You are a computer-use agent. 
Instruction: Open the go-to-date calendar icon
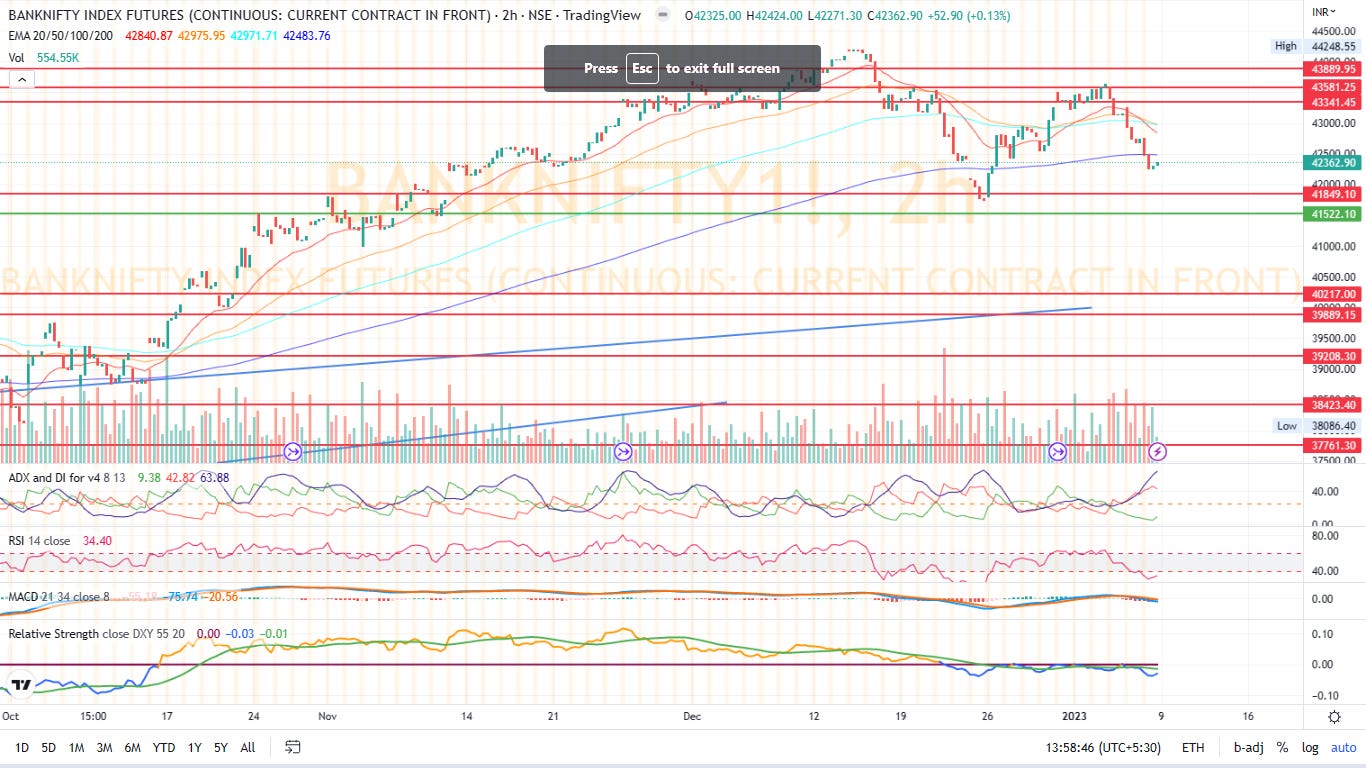(x=293, y=747)
